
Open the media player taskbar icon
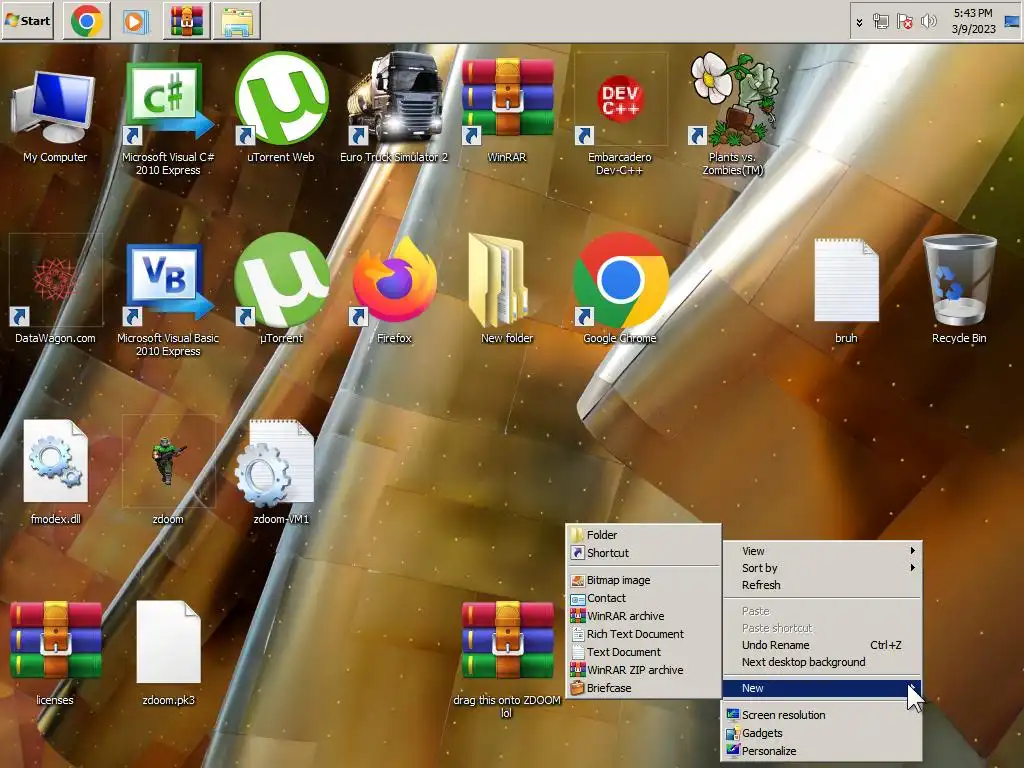134,22
